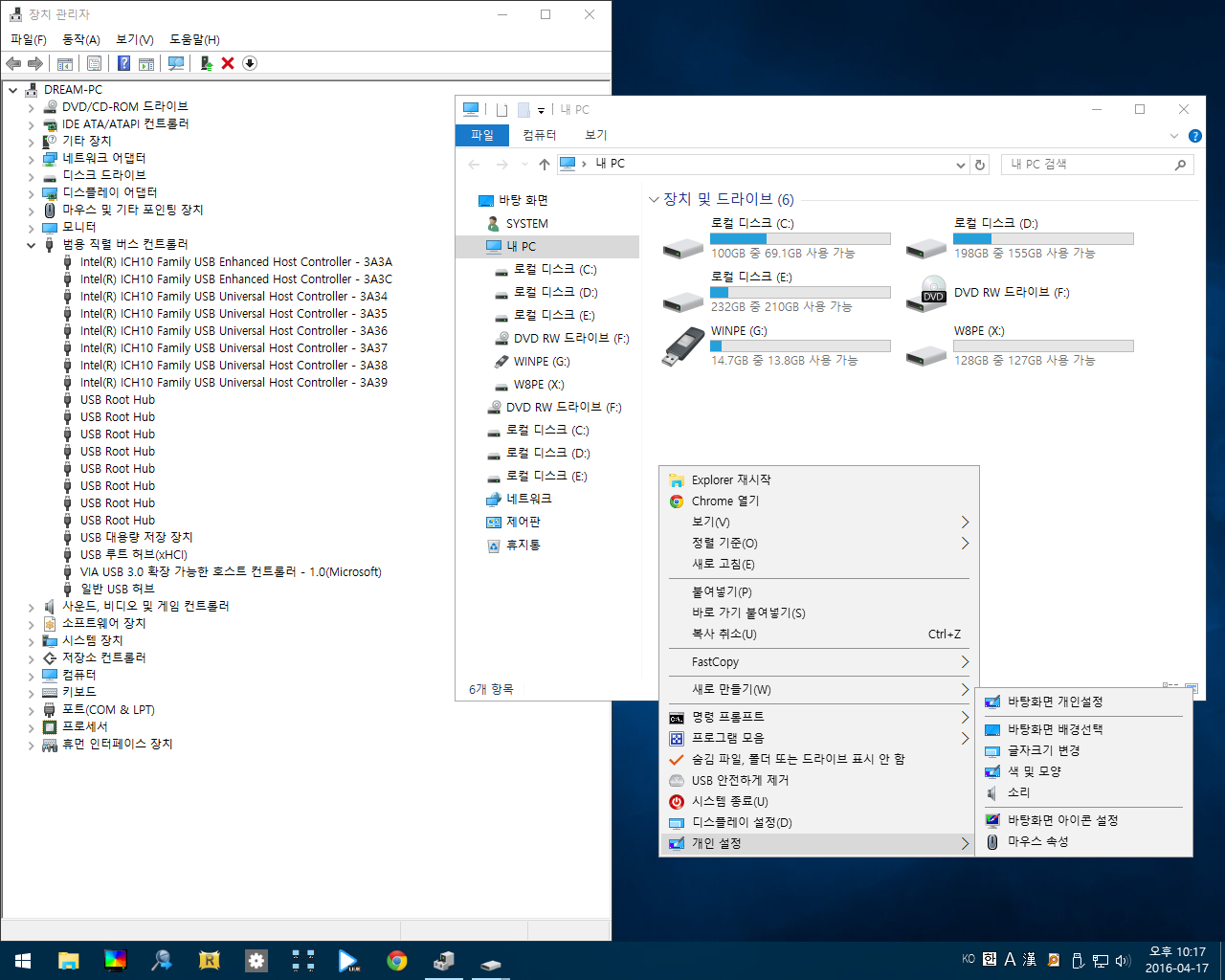Click the search magnifier in 내 PC 검색 box

pos(1180,165)
